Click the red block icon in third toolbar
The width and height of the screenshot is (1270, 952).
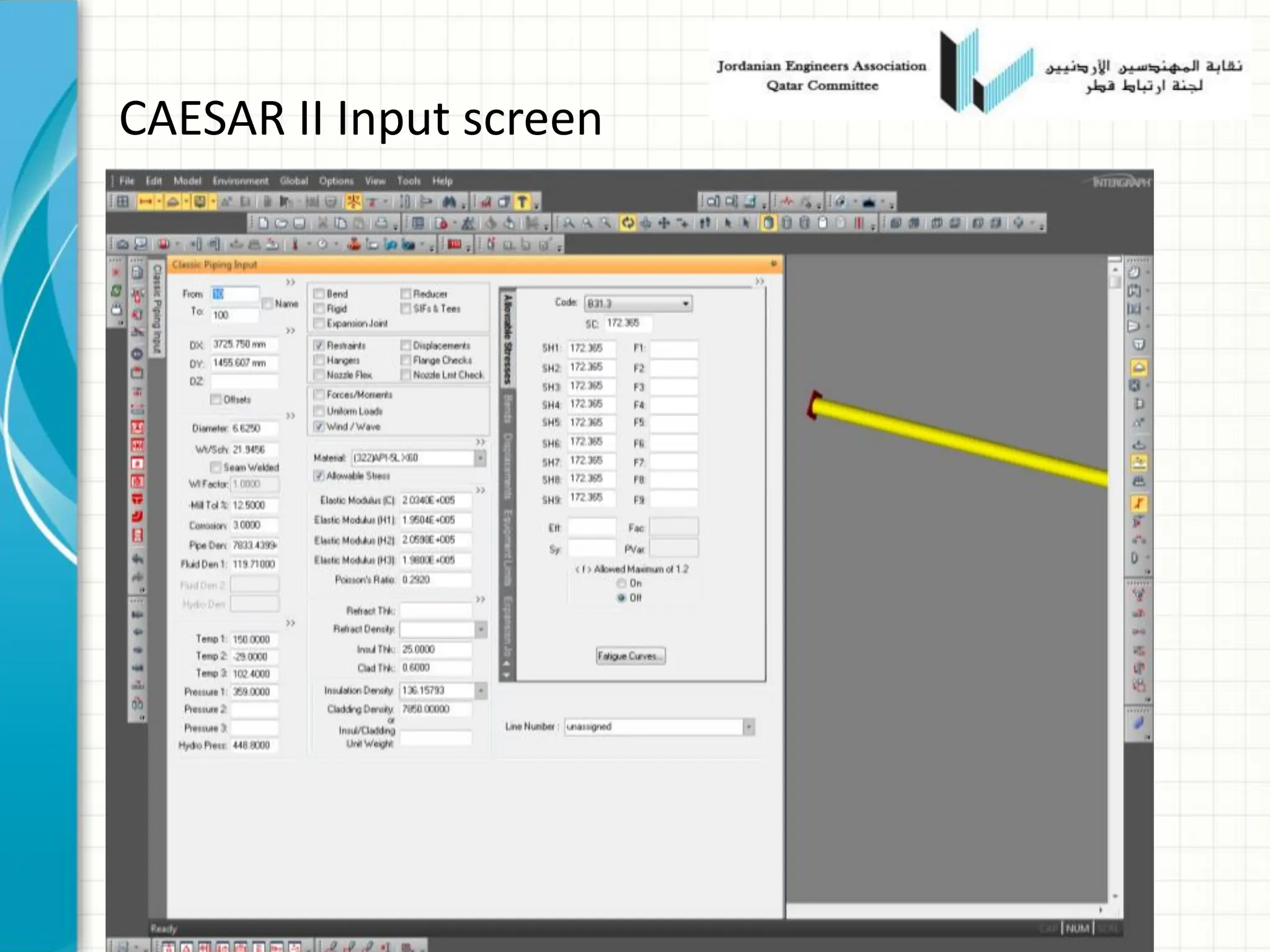(455, 244)
